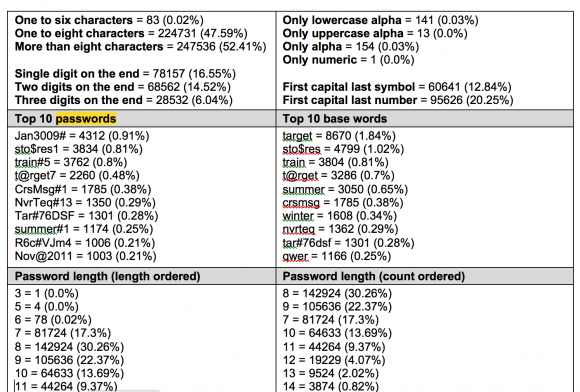This screenshot has width=580, height=392.
Task: Click First capital last symbol line
Action: pos(397,87)
